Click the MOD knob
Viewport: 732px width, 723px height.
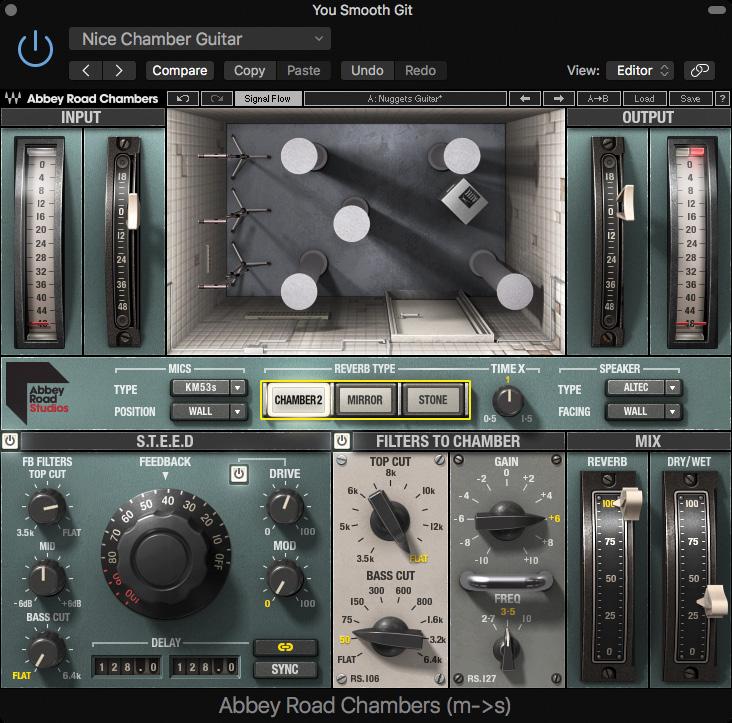pyautogui.click(x=285, y=579)
